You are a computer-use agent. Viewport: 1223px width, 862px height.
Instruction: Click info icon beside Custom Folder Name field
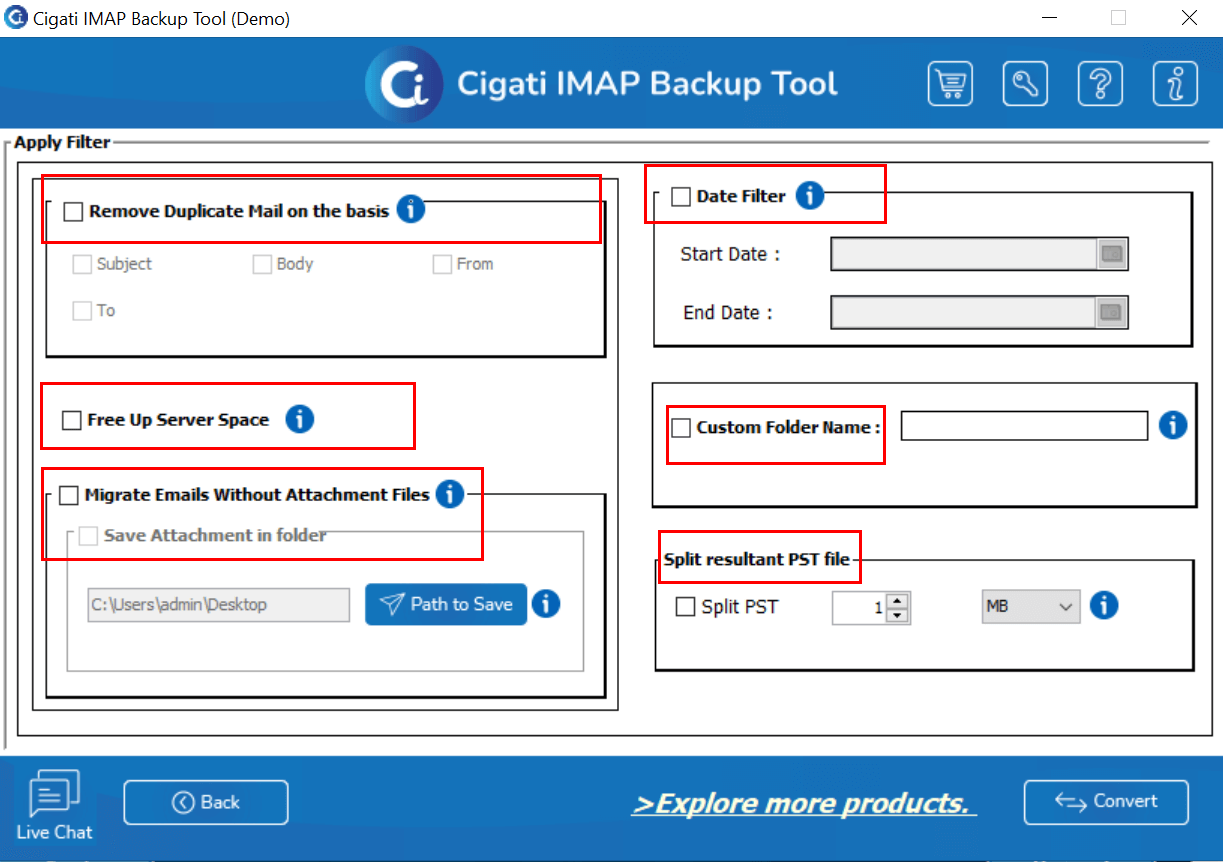pyautogui.click(x=1173, y=425)
